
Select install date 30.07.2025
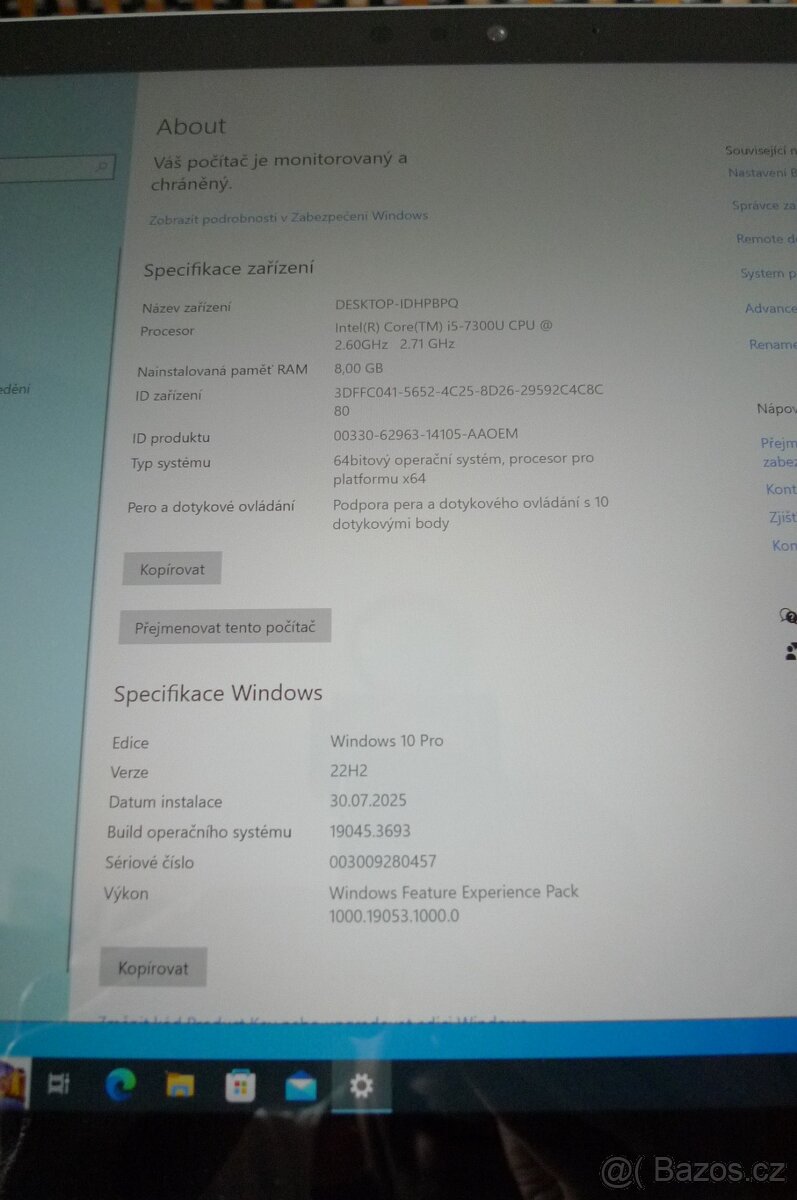click(368, 801)
